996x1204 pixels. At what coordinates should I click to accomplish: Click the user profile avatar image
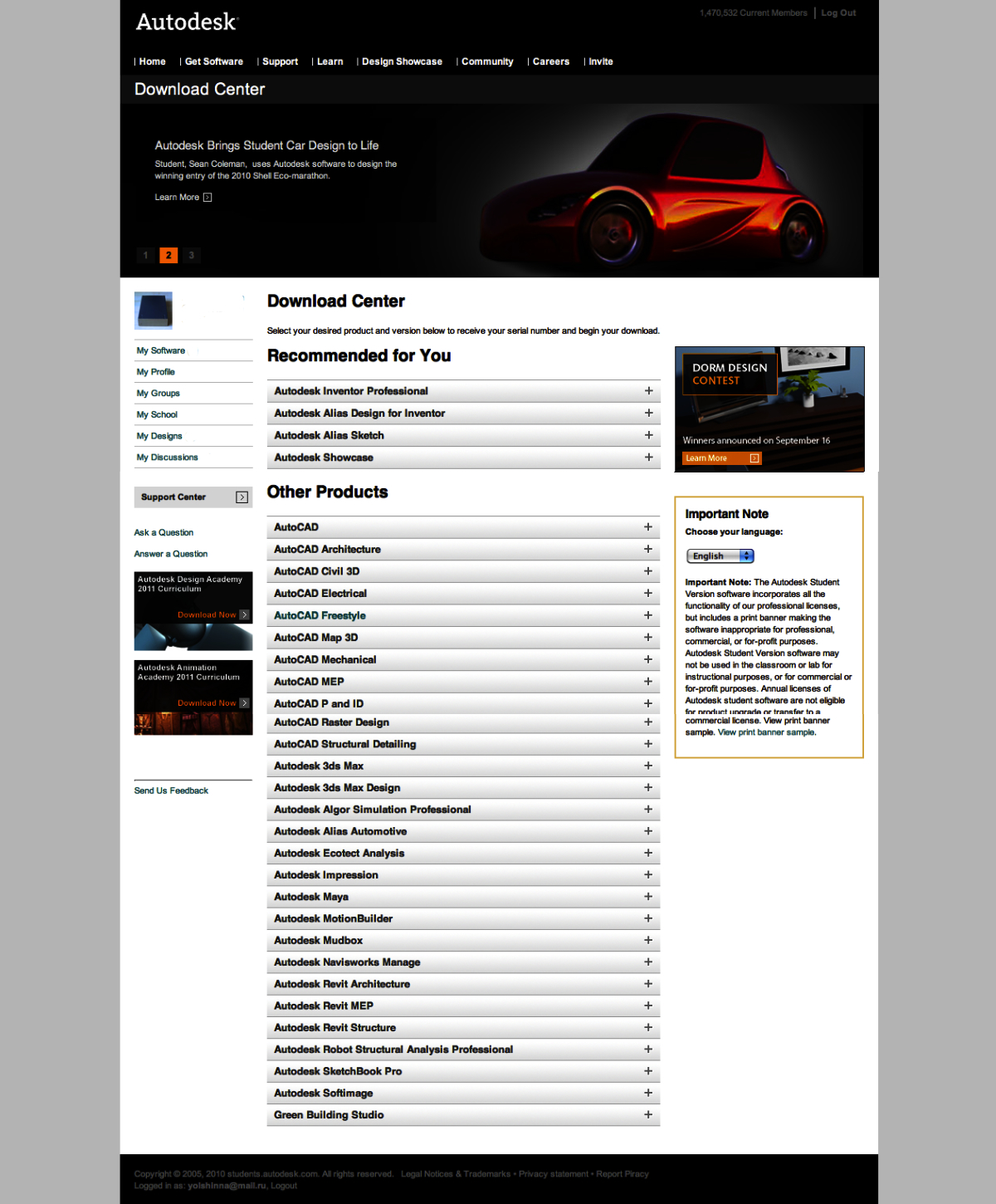[154, 311]
